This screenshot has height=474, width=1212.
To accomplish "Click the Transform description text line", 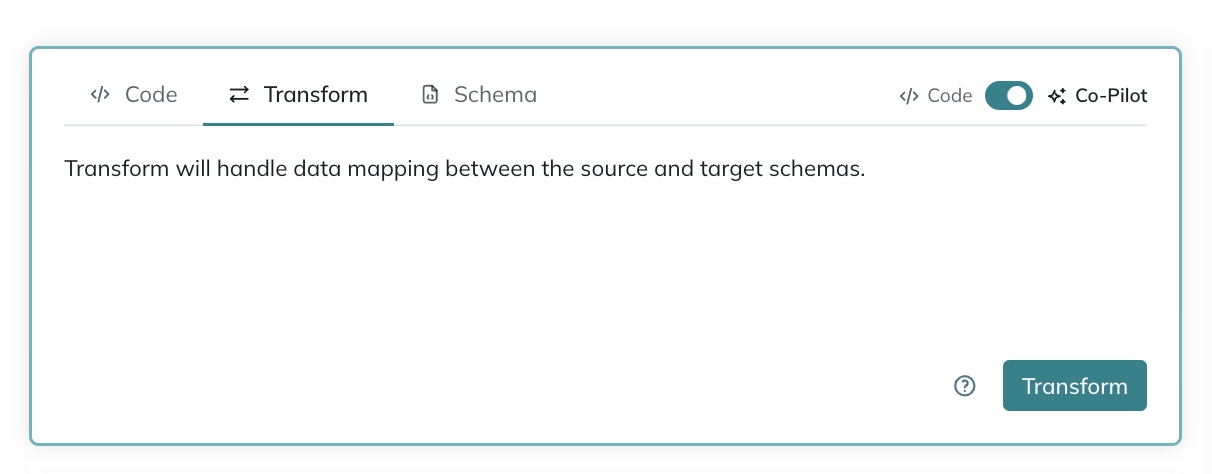I will tap(464, 168).
